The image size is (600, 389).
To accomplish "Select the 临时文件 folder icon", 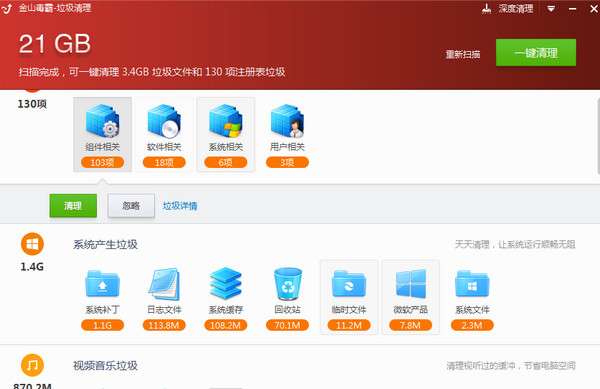I will [x=349, y=284].
